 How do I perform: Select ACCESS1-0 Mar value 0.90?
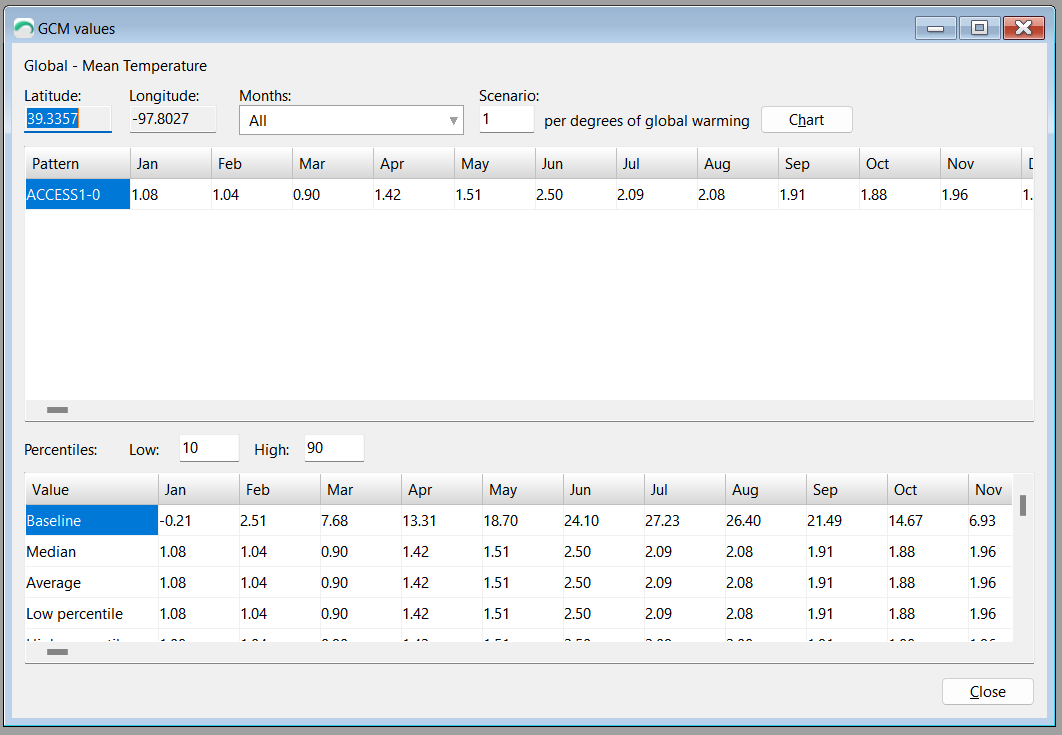tap(333, 195)
